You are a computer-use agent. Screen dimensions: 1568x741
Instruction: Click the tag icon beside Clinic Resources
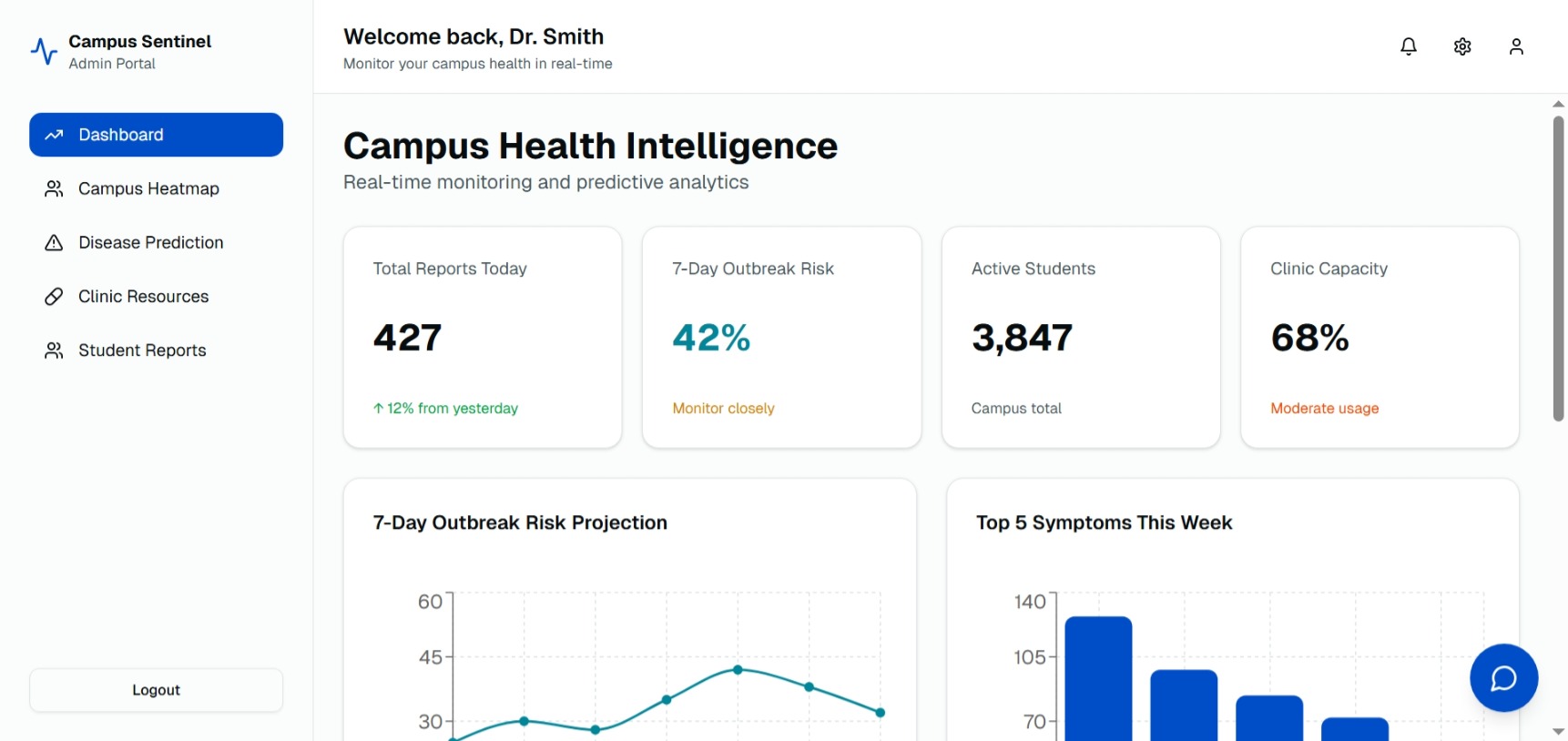[53, 296]
